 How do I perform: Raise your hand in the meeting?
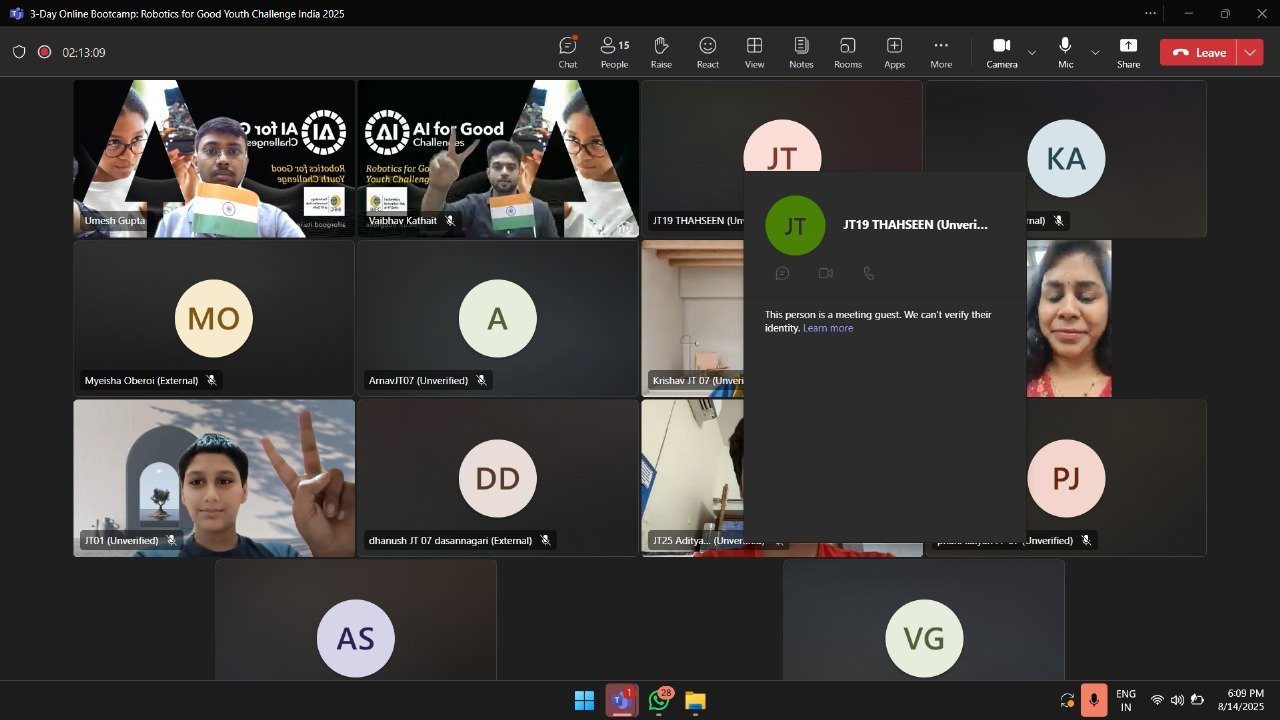(661, 52)
